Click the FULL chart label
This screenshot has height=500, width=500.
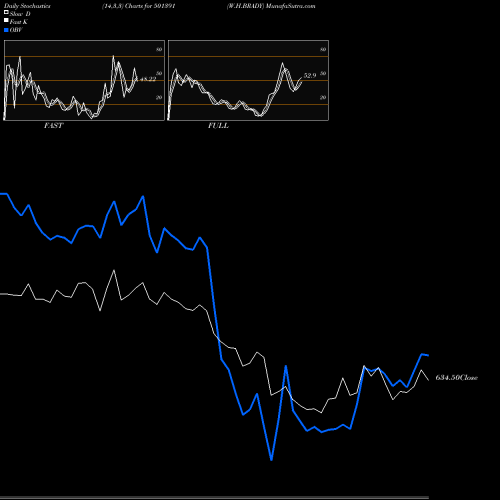[218, 125]
